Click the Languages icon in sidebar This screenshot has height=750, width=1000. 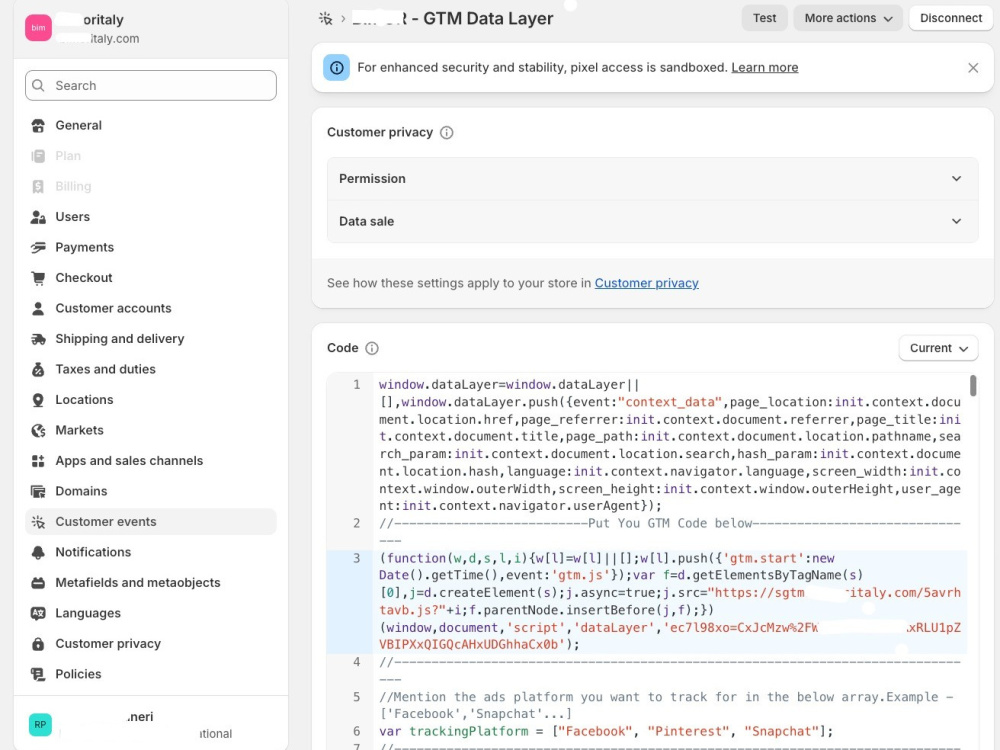(38, 614)
